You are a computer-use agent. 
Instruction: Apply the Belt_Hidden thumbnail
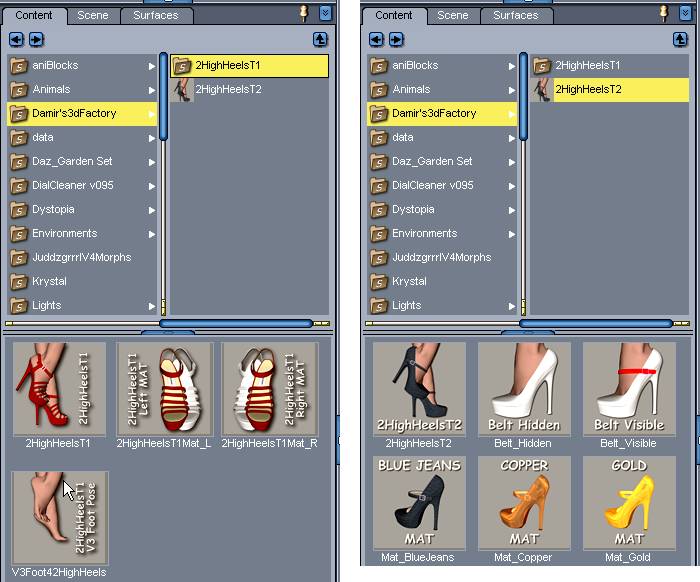click(524, 388)
